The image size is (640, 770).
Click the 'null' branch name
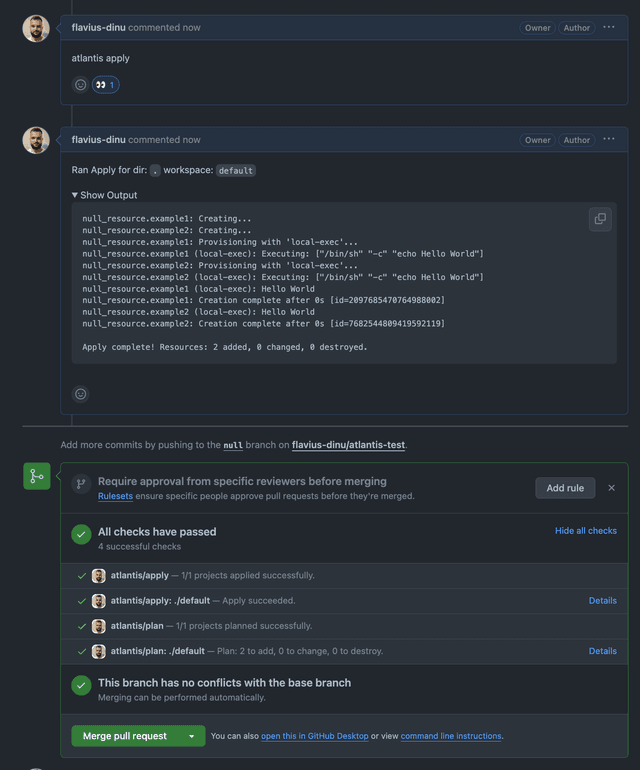(x=233, y=445)
